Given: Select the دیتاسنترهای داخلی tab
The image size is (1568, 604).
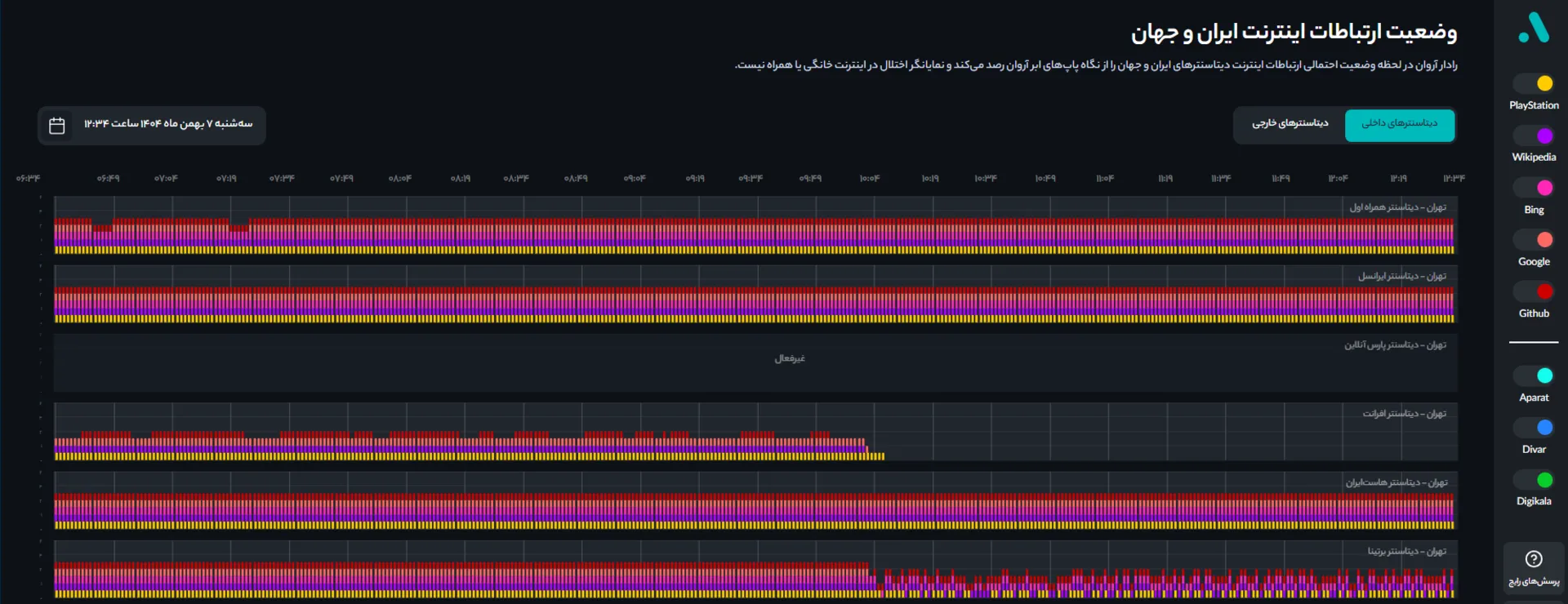Looking at the screenshot, I should [x=1399, y=124].
